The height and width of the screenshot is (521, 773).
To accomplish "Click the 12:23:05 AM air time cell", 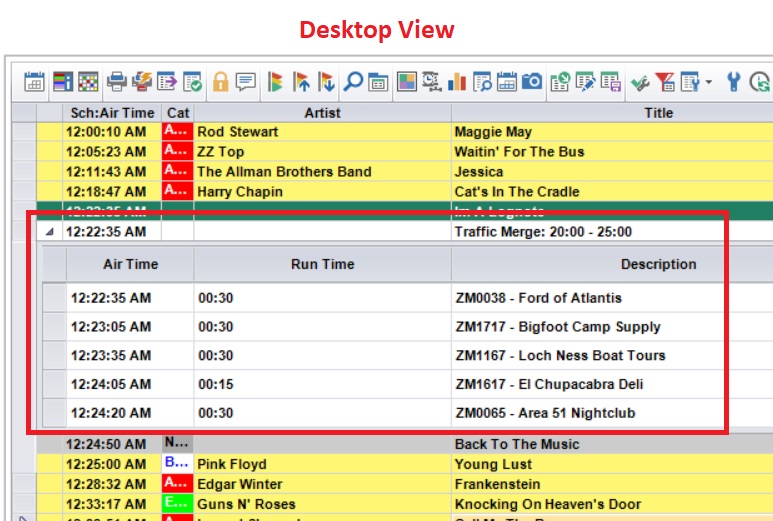I will point(130,326).
